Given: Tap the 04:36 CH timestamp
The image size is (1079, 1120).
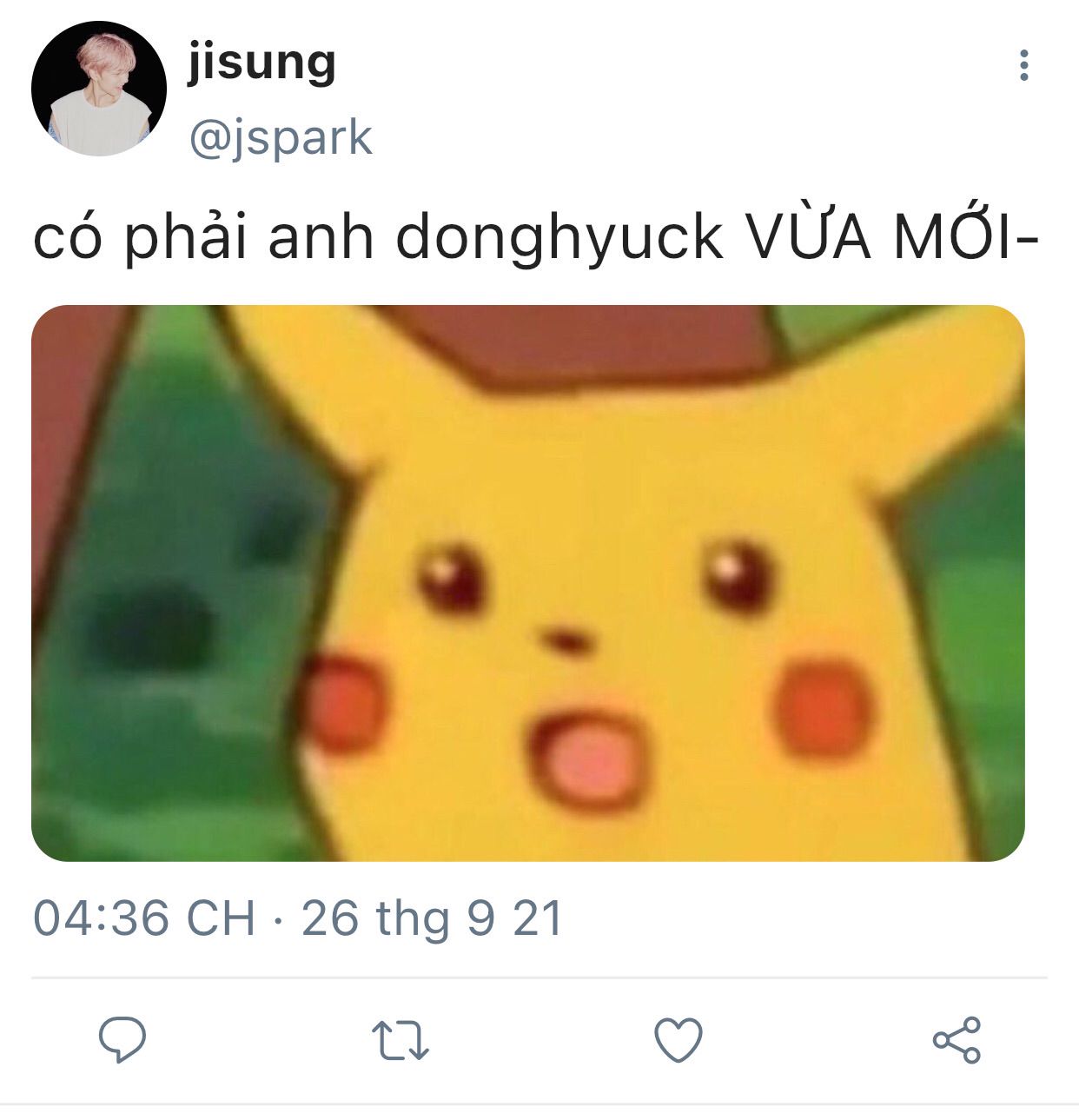Looking at the screenshot, I should pos(144,918).
